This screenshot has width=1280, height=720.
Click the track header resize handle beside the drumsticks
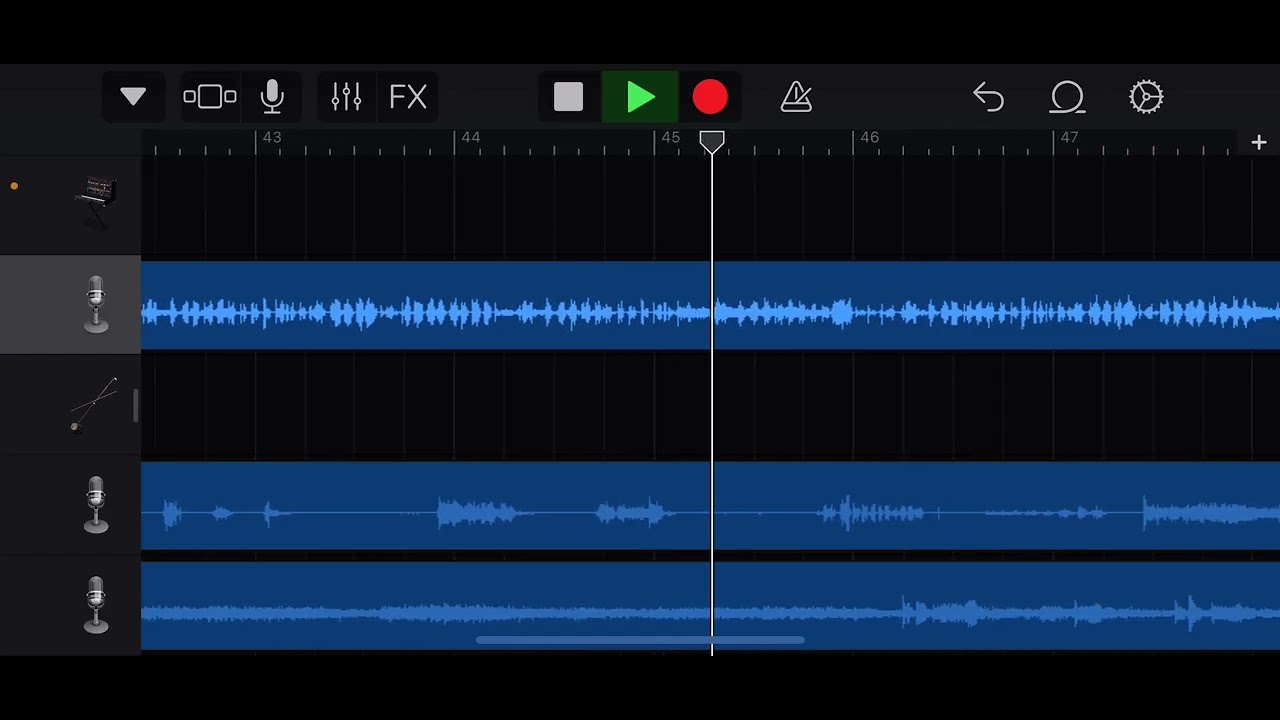pyautogui.click(x=136, y=405)
